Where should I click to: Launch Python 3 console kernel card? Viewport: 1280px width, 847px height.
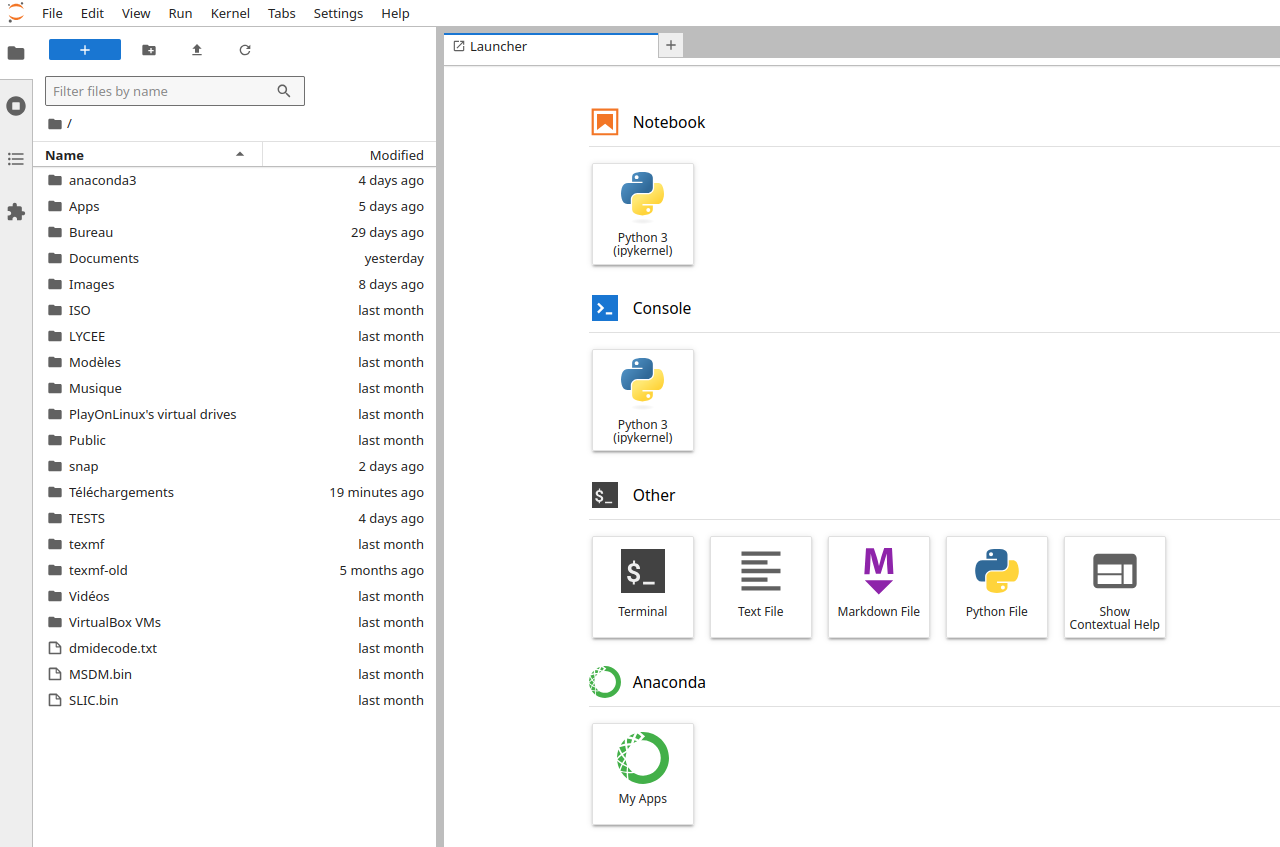click(x=643, y=400)
